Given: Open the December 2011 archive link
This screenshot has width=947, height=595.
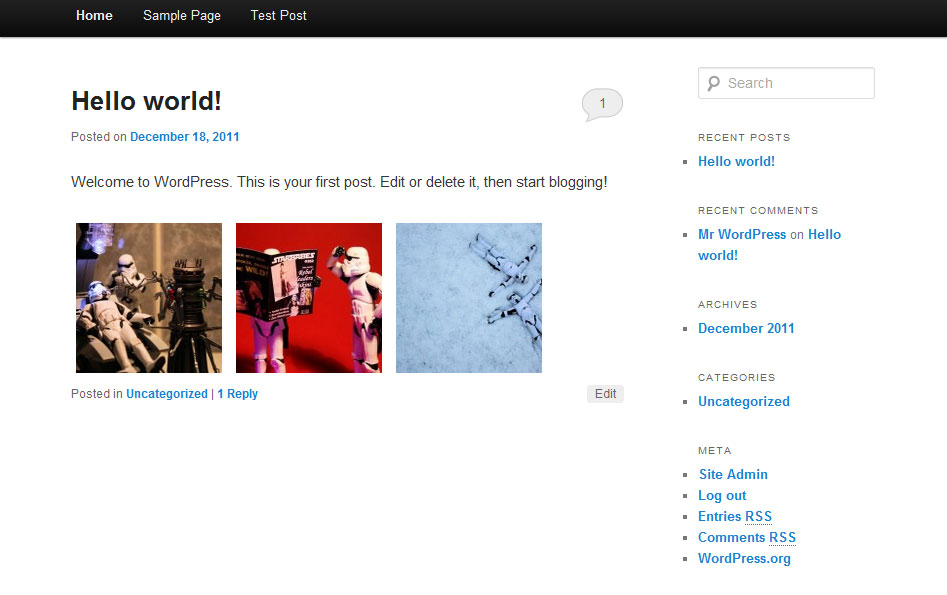Looking at the screenshot, I should coord(746,329).
